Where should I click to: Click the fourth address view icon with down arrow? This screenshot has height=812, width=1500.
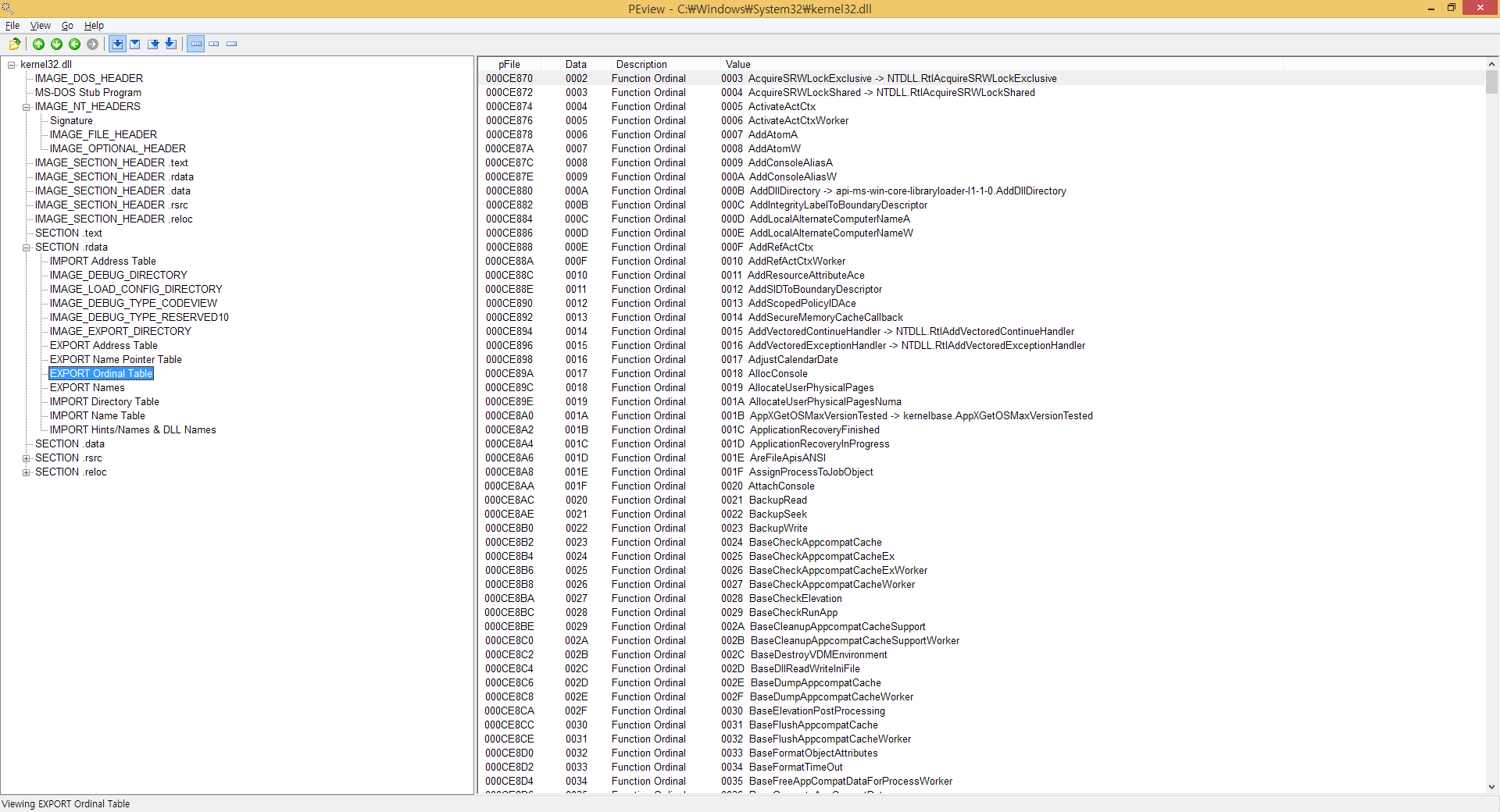coord(171,44)
